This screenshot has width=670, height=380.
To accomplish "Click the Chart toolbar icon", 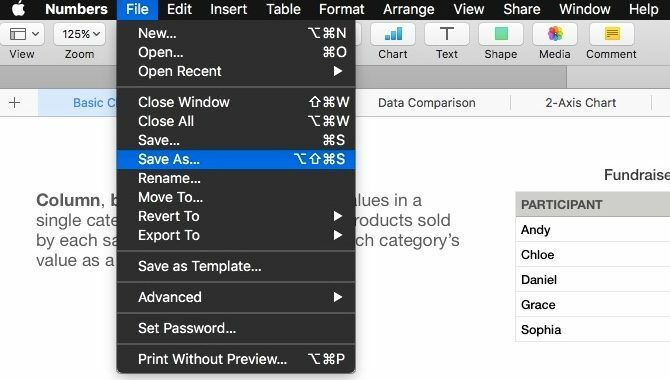I will click(x=393, y=34).
